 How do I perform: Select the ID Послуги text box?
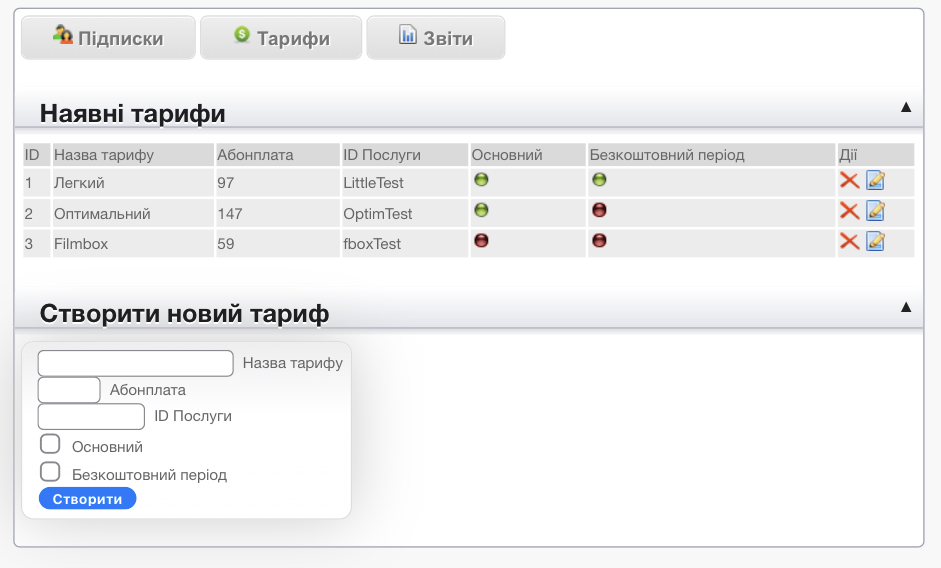click(91, 416)
